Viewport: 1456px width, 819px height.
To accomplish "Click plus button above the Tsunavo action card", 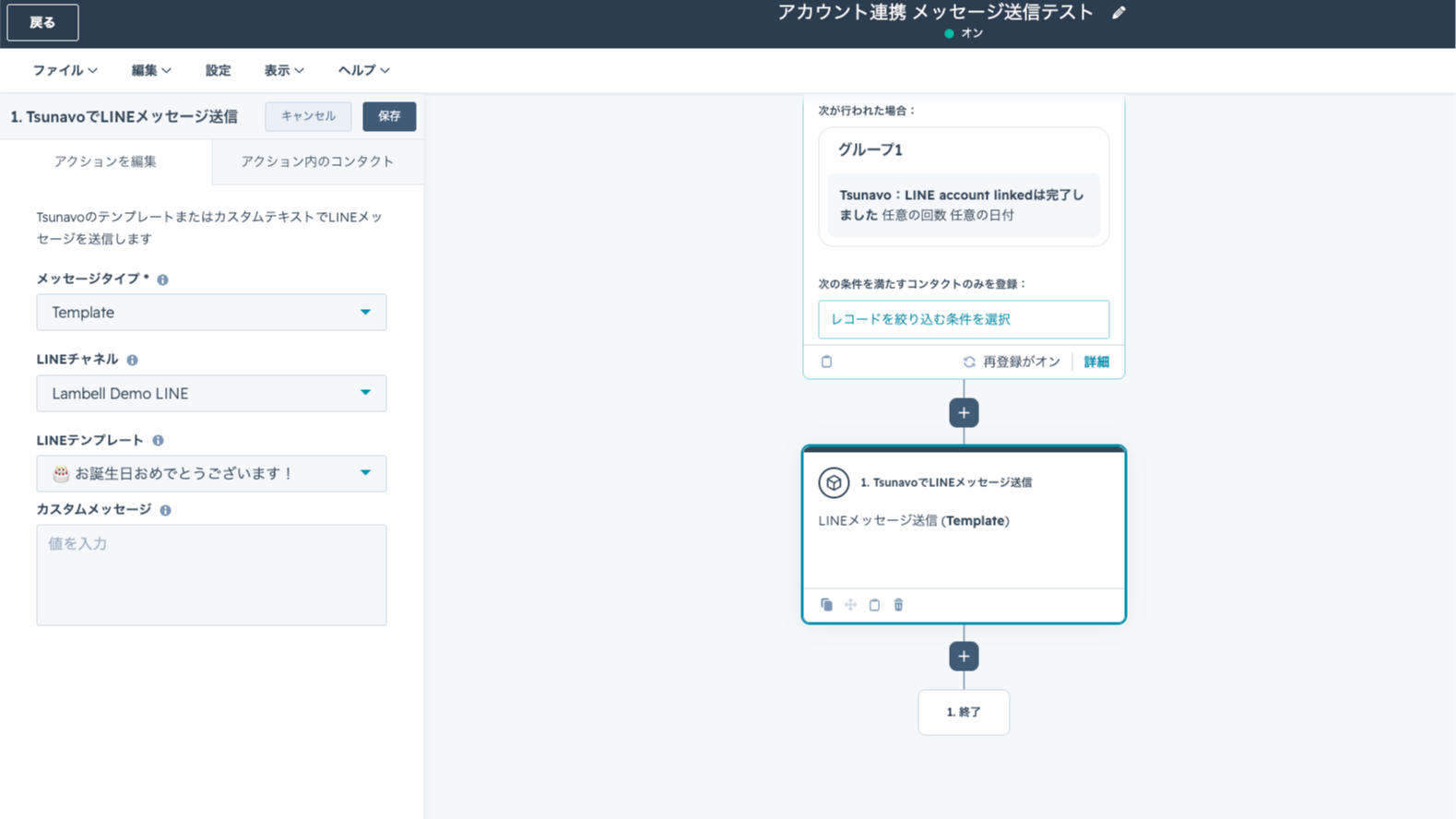I will tap(964, 412).
